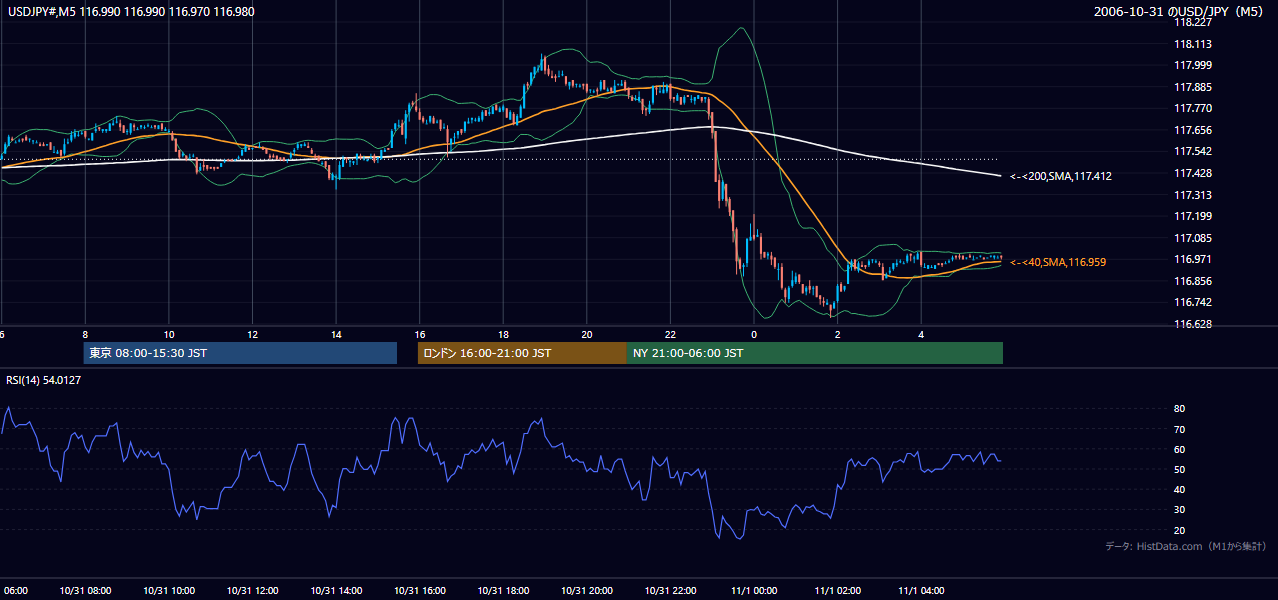This screenshot has width=1278, height=600.
Task: Click the 10/31 20:00 bottom time label
Action: (587, 590)
